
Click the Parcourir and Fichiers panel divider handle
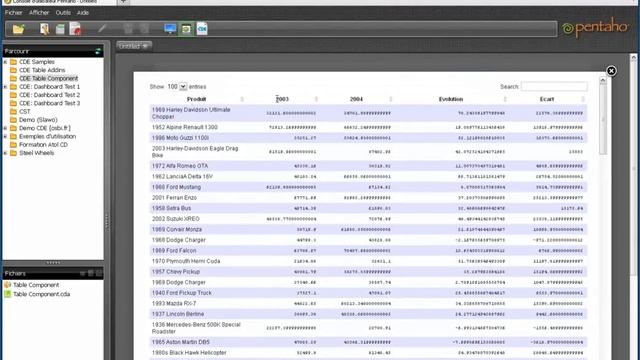point(53,263)
